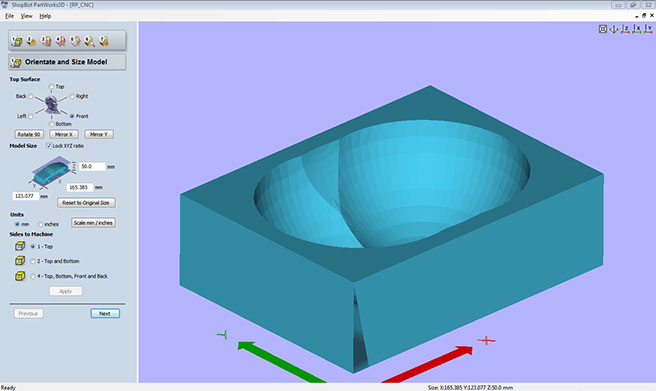The width and height of the screenshot is (656, 391).
Task: View model along the X axis
Action: click(637, 29)
